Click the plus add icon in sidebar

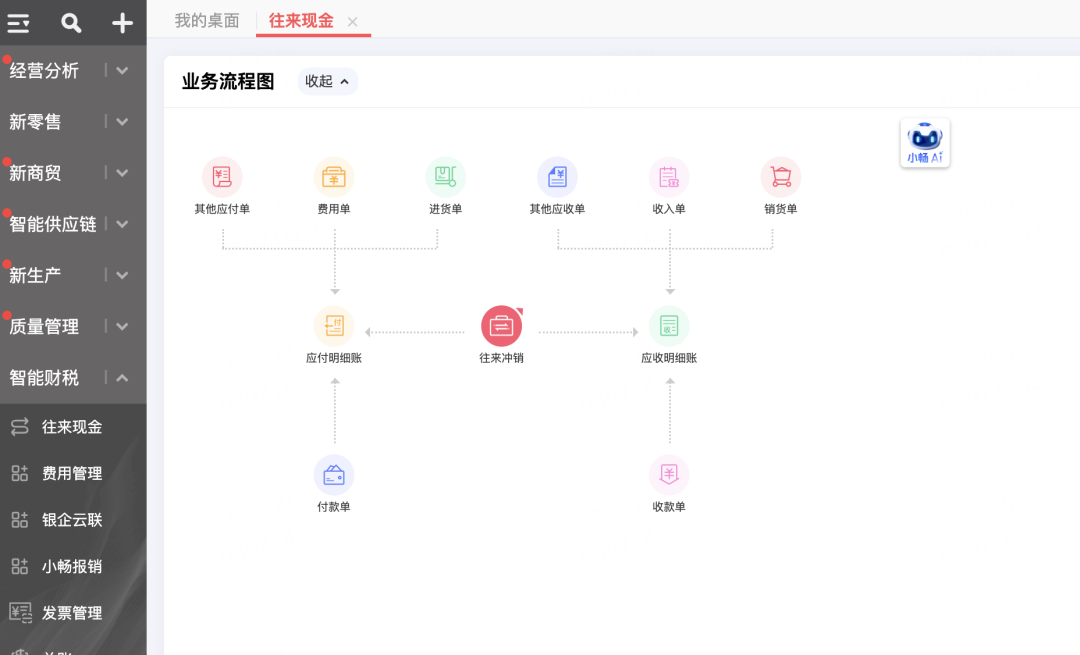tap(123, 23)
